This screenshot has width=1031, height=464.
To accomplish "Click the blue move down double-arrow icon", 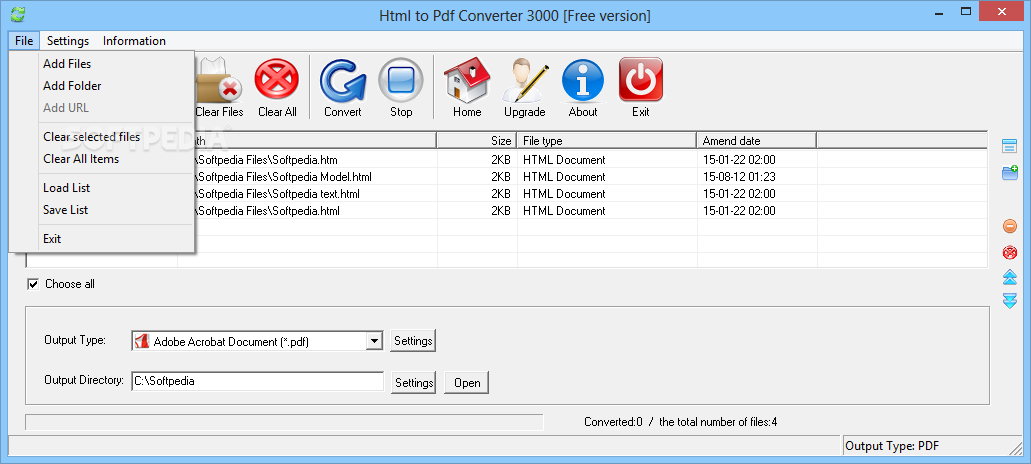I will coord(1009,301).
